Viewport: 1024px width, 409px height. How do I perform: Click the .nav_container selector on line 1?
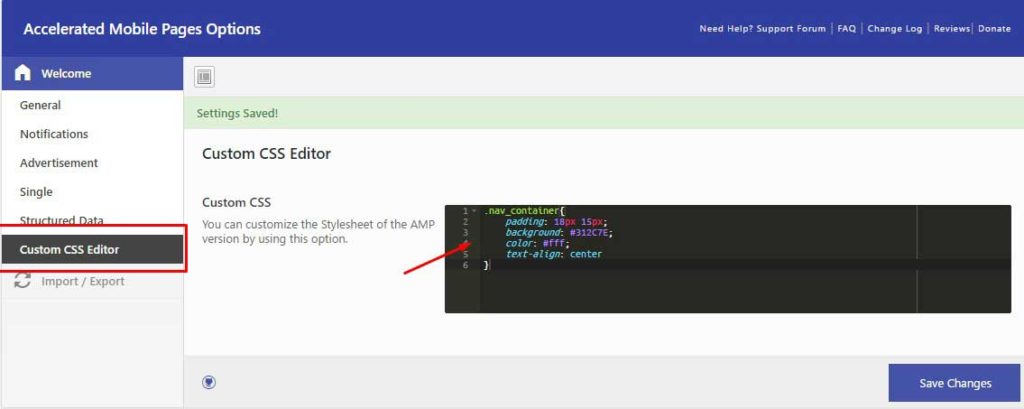(x=522, y=211)
